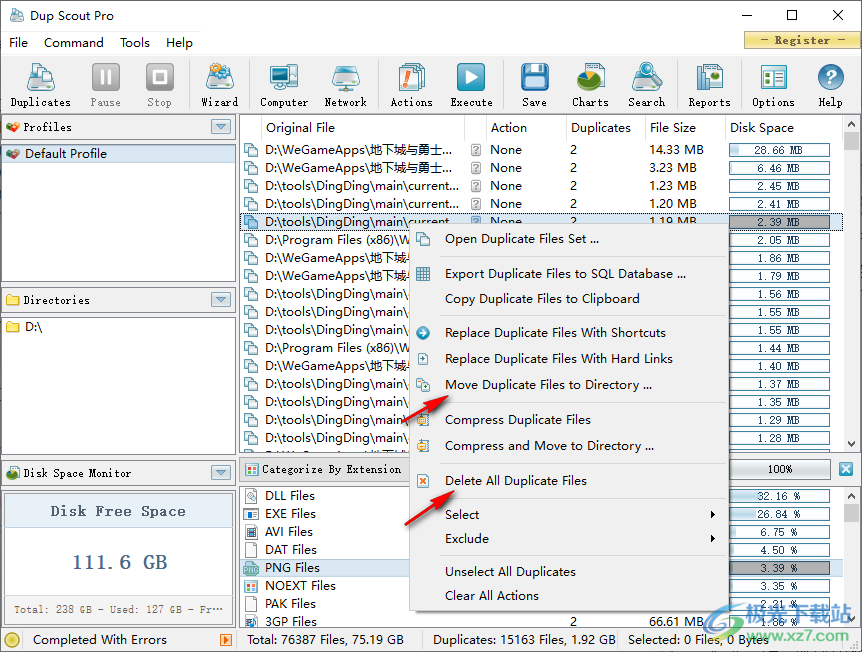862x652 pixels.
Task: Click the Execute toolbar button
Action: click(471, 85)
